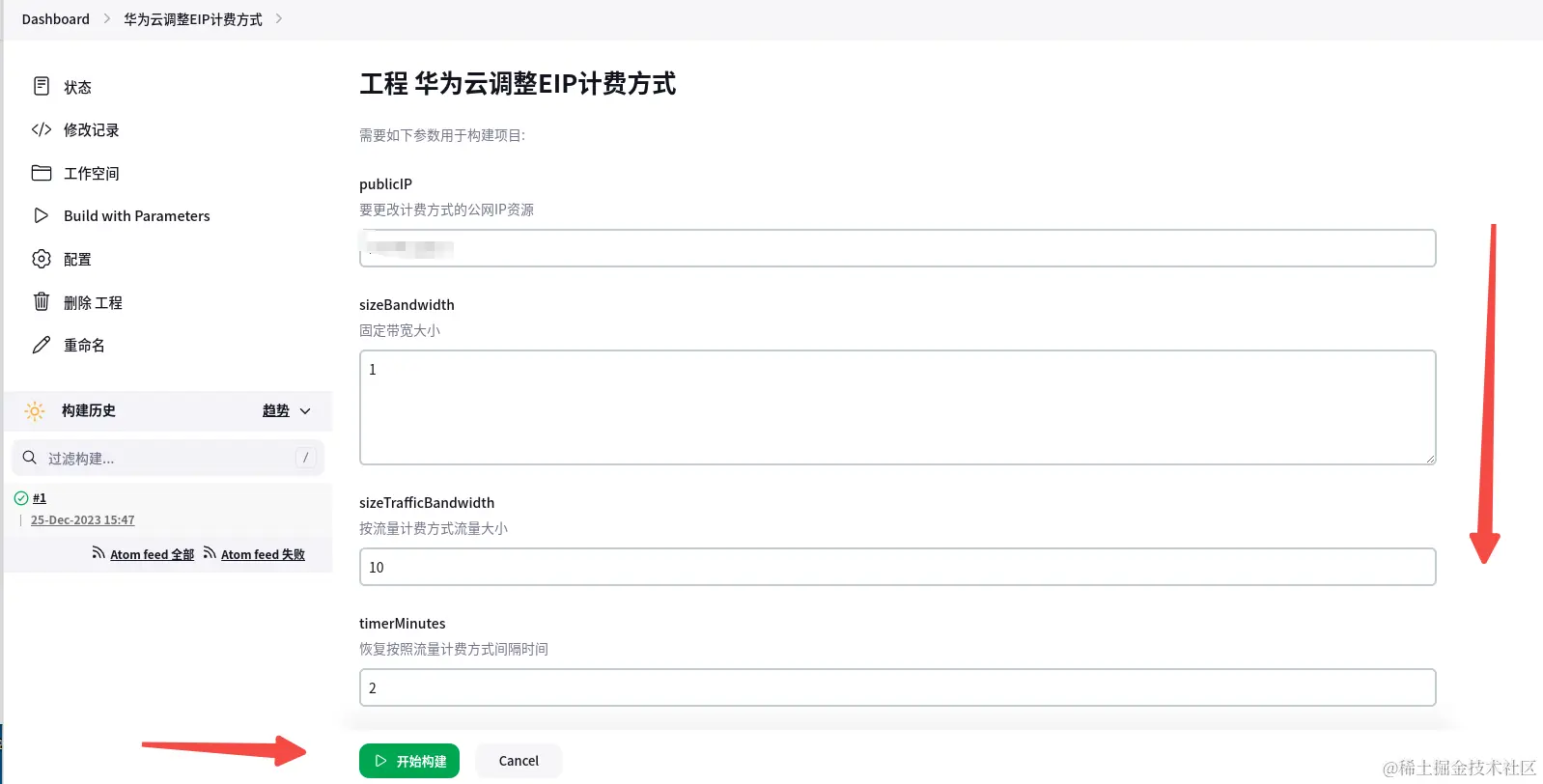Image resolution: width=1543 pixels, height=784 pixels.
Task: Click the RSS icon beside Atom feed 全部
Action: click(98, 552)
